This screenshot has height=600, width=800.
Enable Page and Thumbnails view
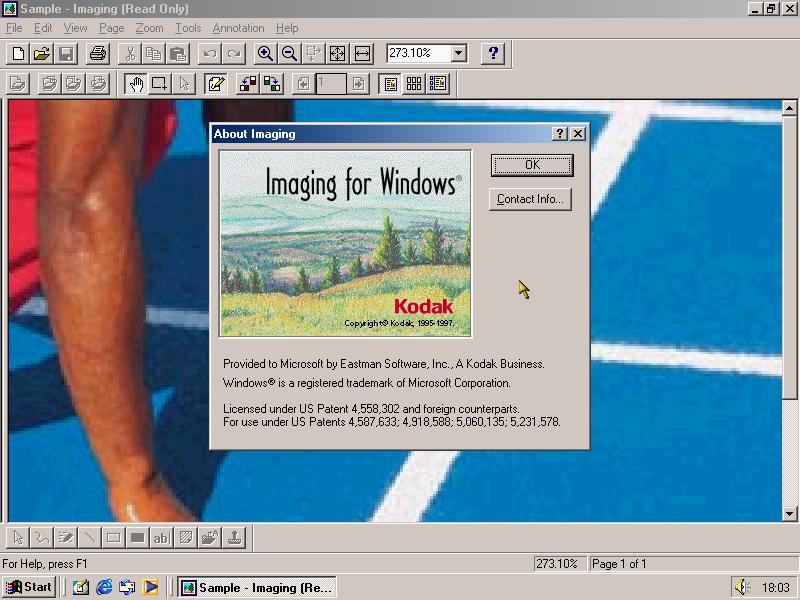[438, 84]
